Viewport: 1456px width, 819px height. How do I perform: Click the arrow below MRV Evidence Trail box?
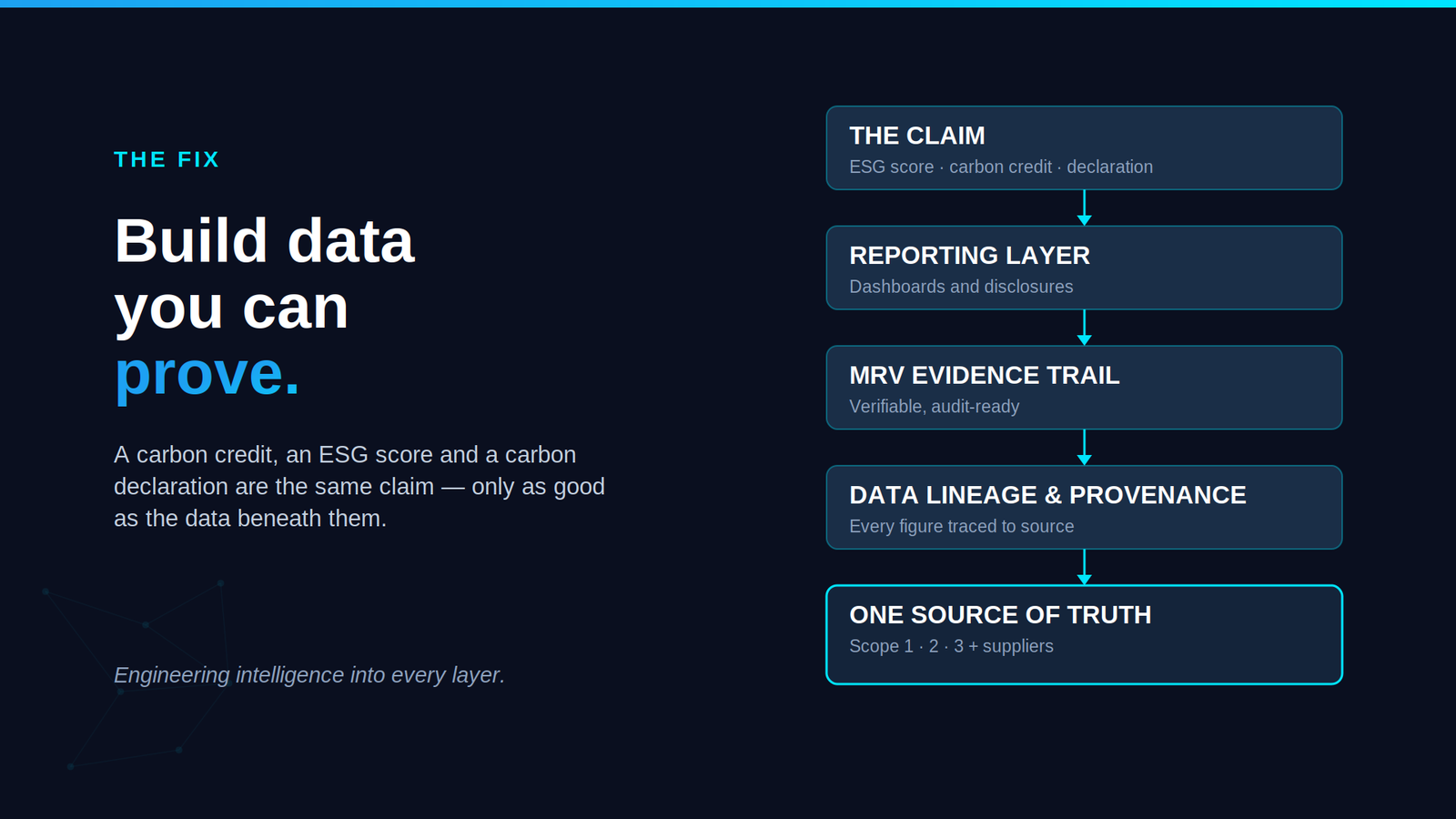pos(1084,448)
